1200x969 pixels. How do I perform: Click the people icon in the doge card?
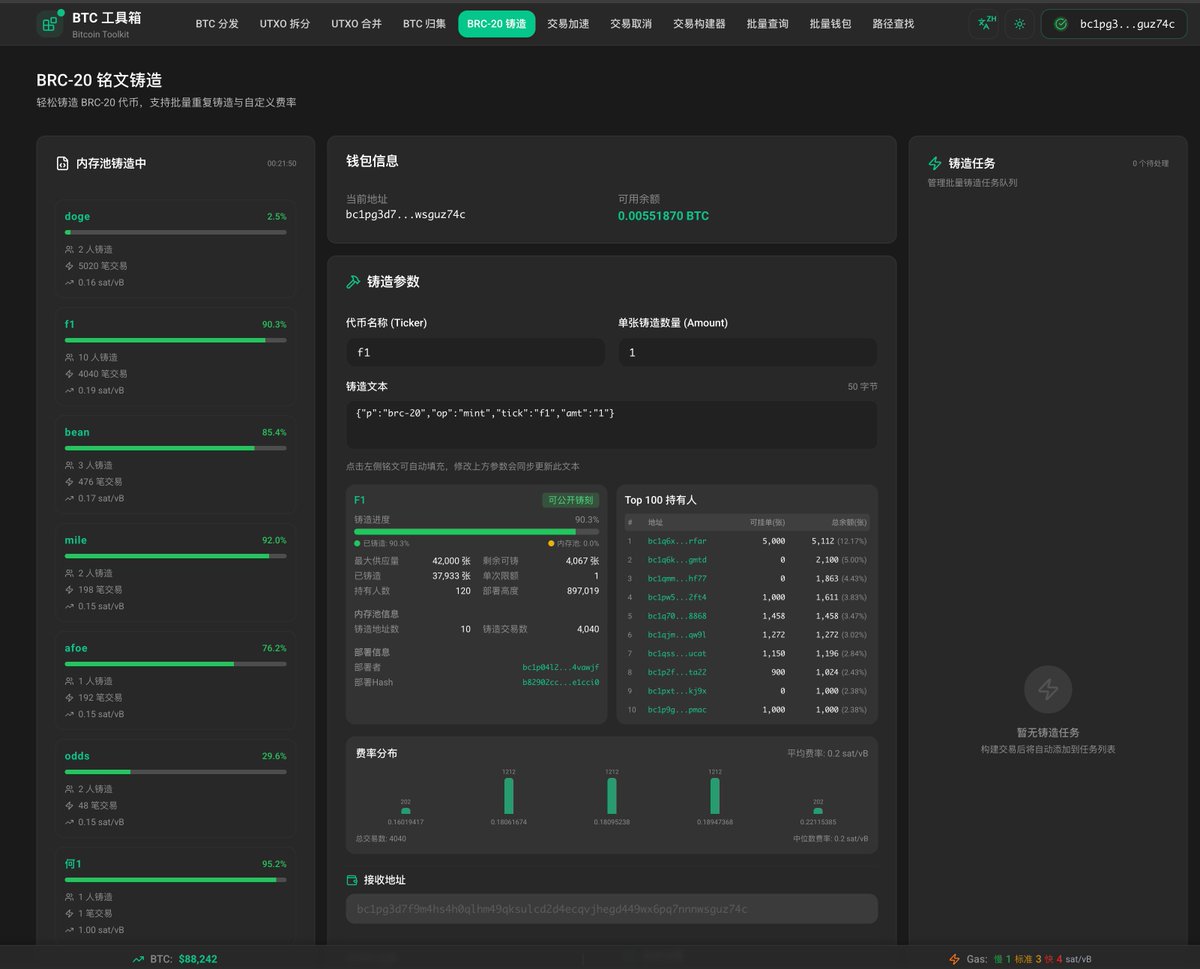(x=69, y=249)
